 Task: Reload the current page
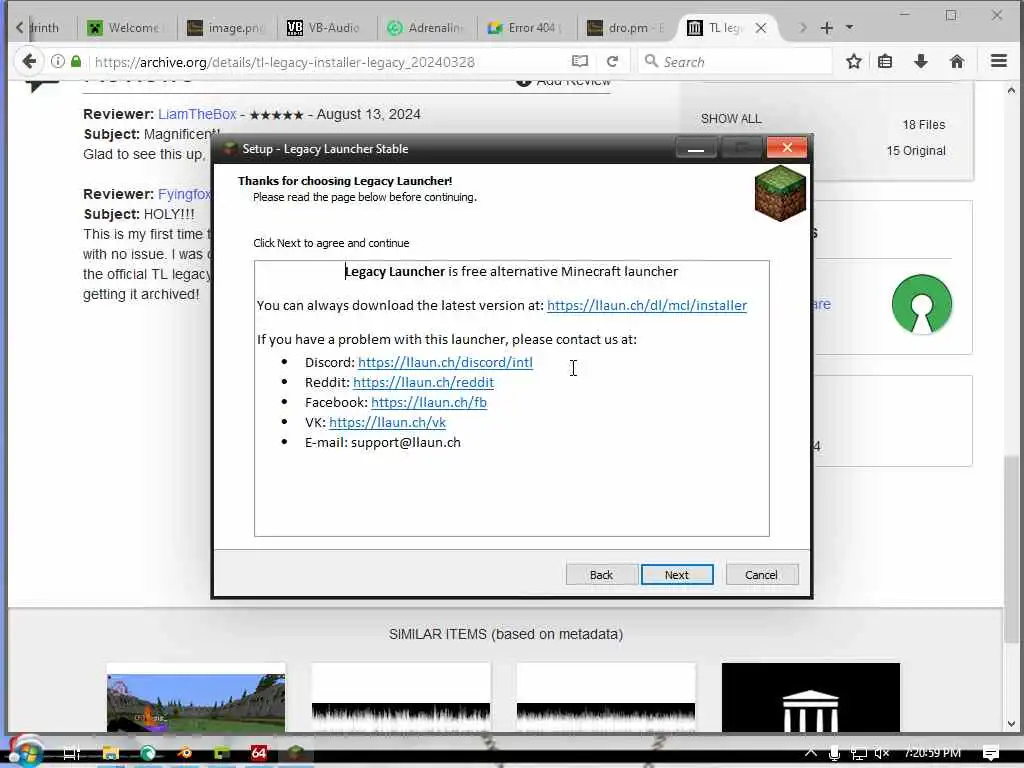(x=612, y=61)
